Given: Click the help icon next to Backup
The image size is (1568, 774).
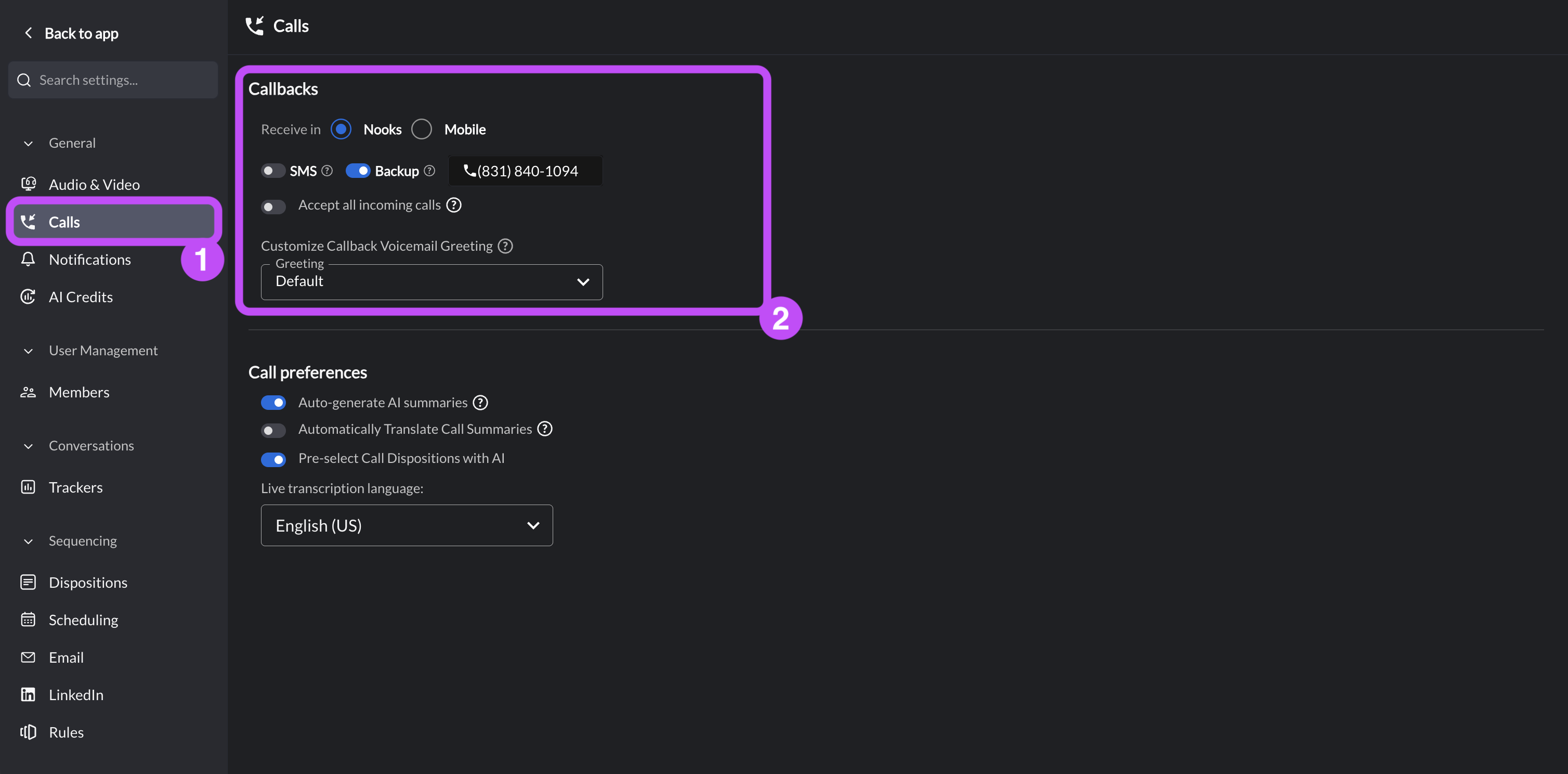Looking at the screenshot, I should [x=429, y=171].
